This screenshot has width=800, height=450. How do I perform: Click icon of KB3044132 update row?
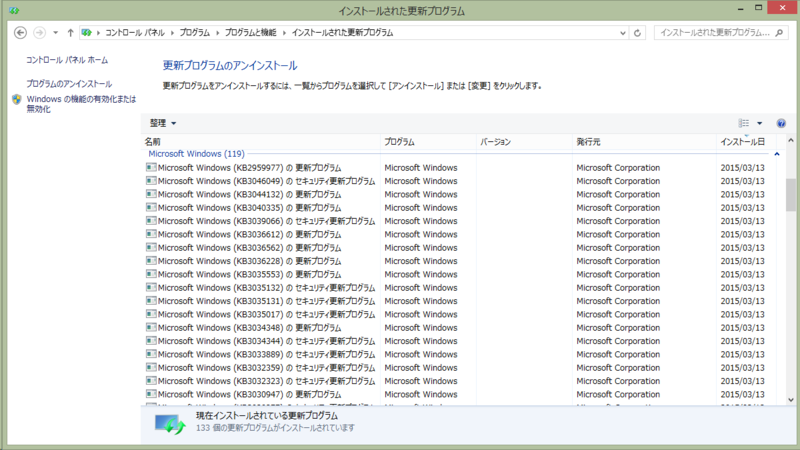click(x=151, y=194)
